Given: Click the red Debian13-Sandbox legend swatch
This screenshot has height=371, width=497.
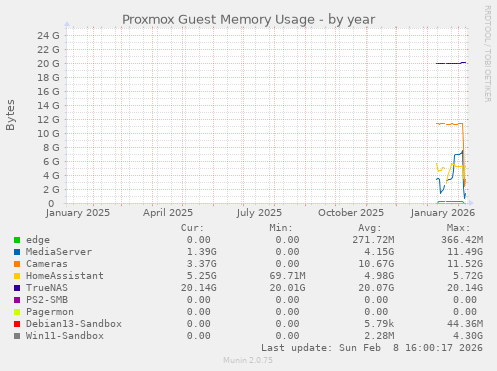Looking at the screenshot, I should [17, 324].
